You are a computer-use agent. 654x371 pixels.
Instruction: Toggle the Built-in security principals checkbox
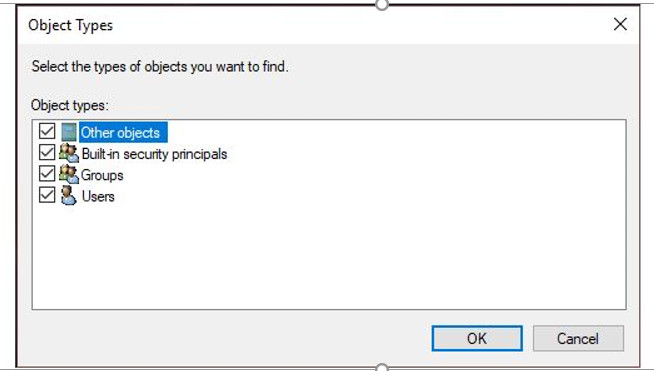click(47, 152)
